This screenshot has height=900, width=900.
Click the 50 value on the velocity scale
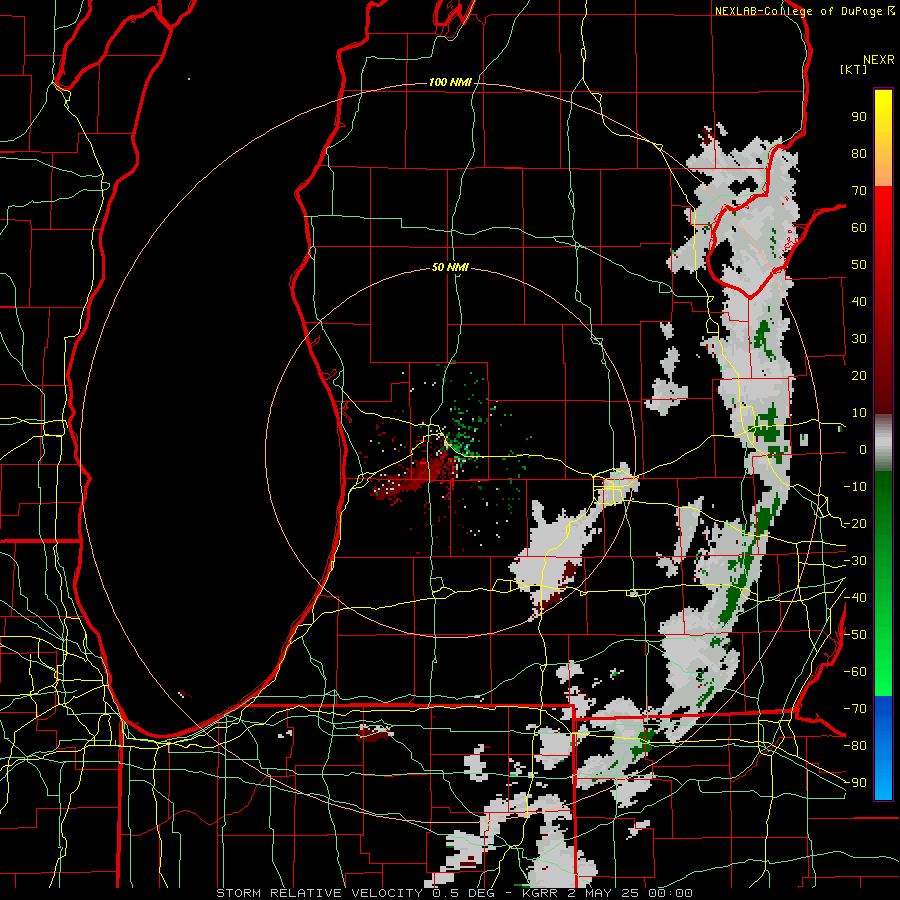pyautogui.click(x=859, y=265)
